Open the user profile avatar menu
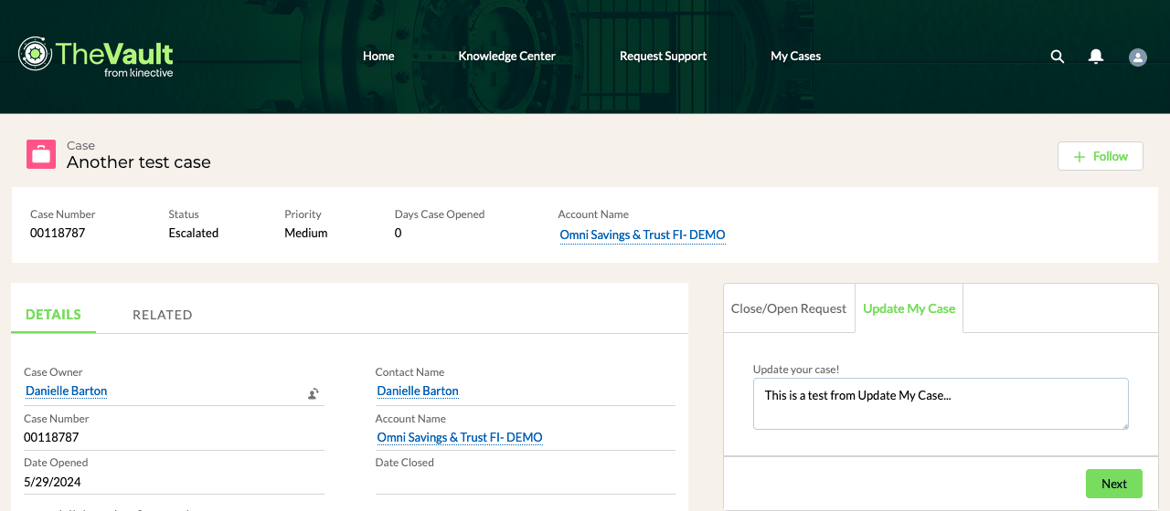The image size is (1170, 511). pyautogui.click(x=1138, y=57)
